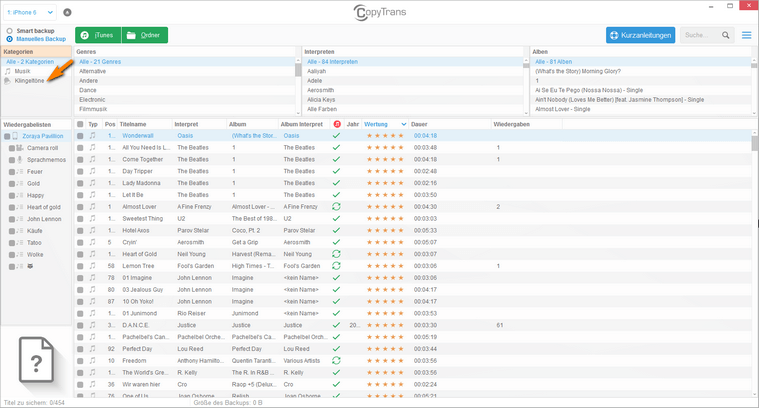Select the Wolke playlist

point(35,255)
